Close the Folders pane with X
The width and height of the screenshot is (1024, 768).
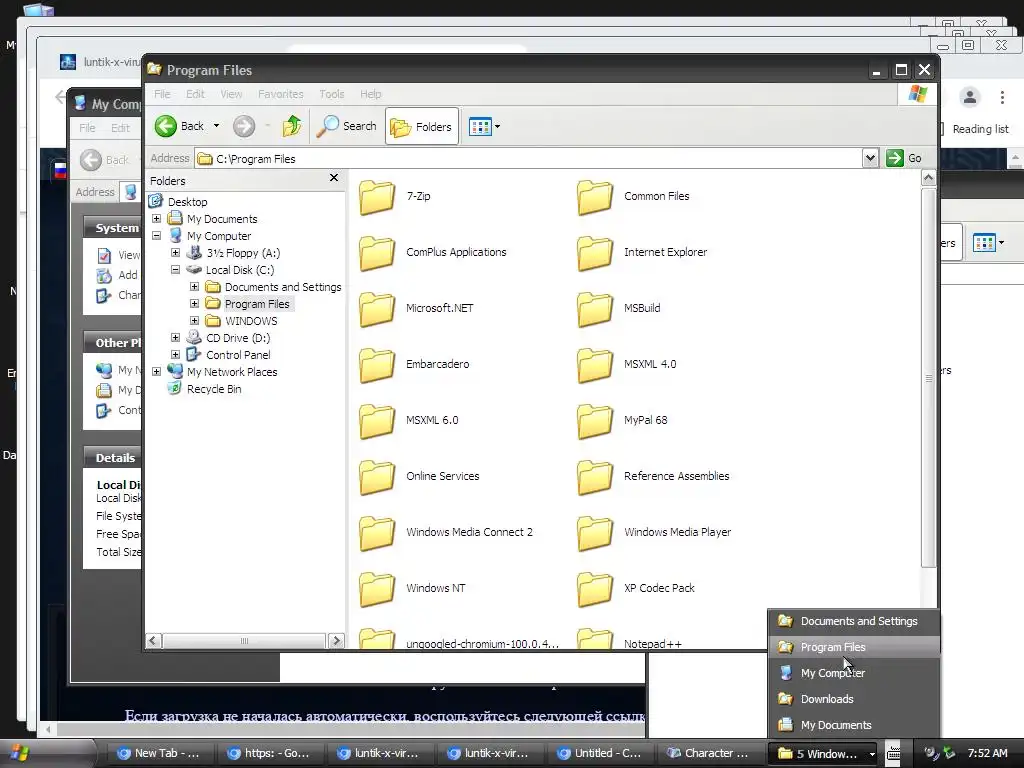coord(334,178)
